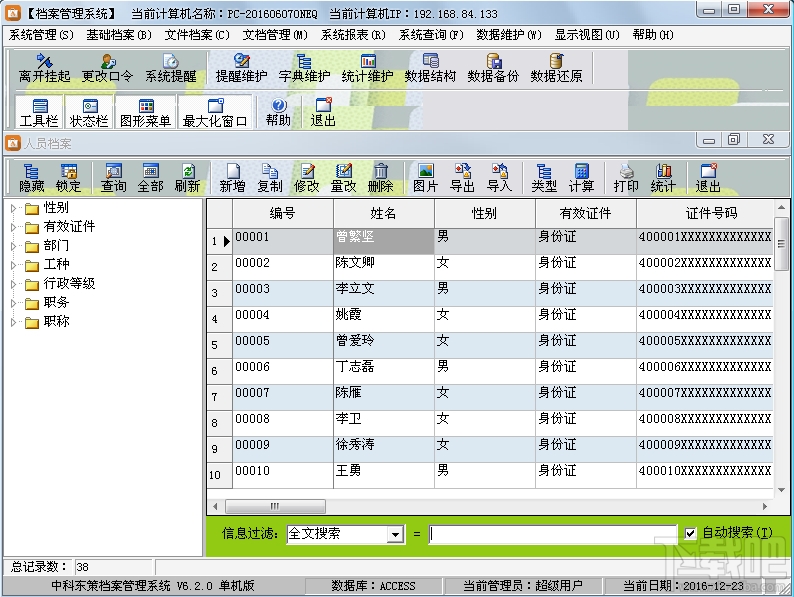Click the 修改 edit icon
Image resolution: width=794 pixels, height=597 pixels.
click(307, 178)
